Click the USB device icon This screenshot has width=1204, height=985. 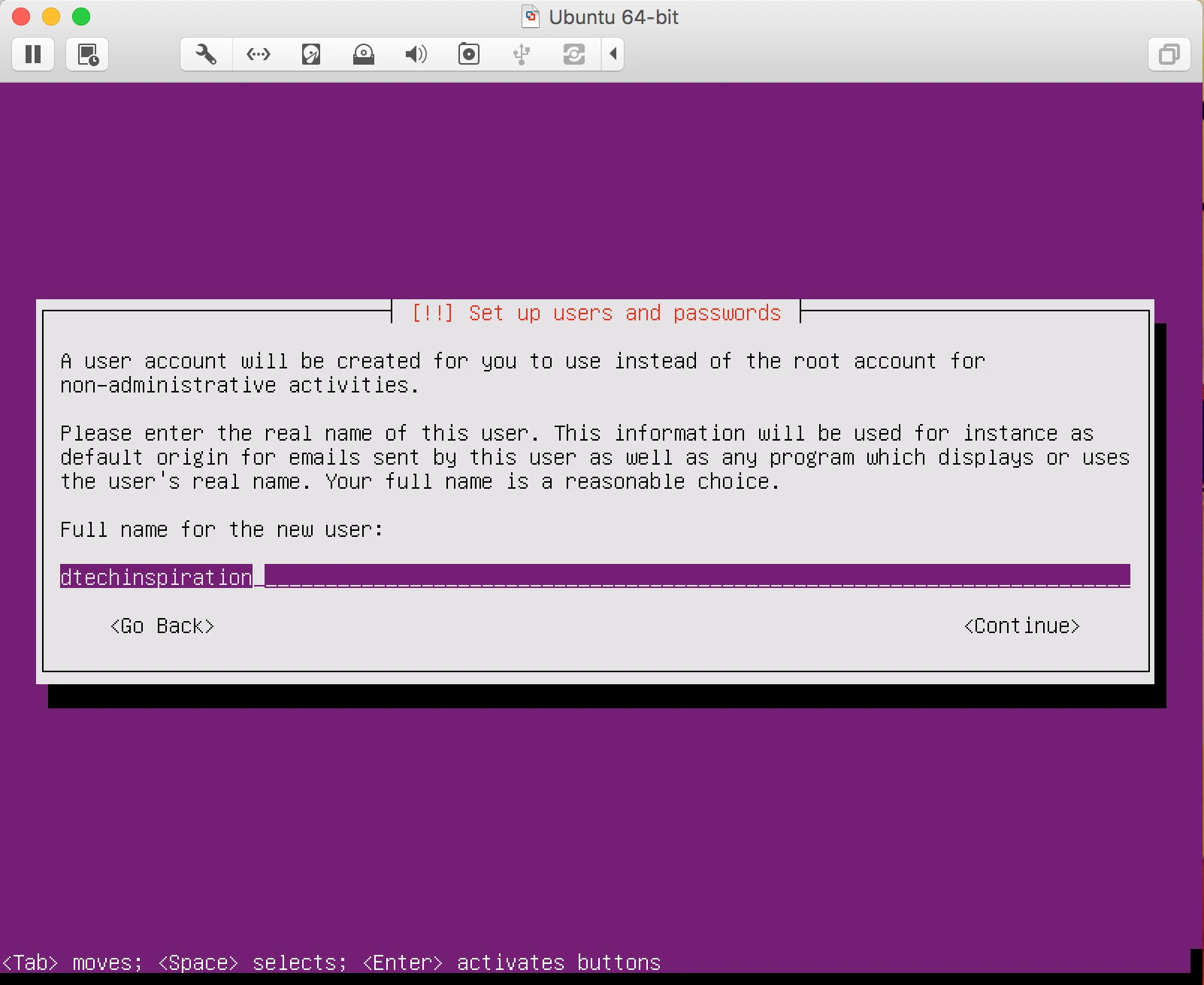click(522, 54)
